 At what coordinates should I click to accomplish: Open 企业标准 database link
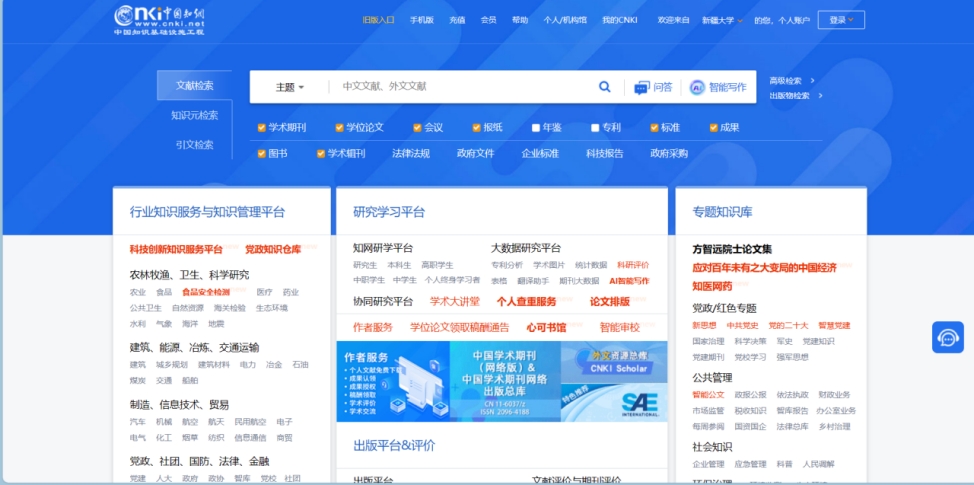540,153
